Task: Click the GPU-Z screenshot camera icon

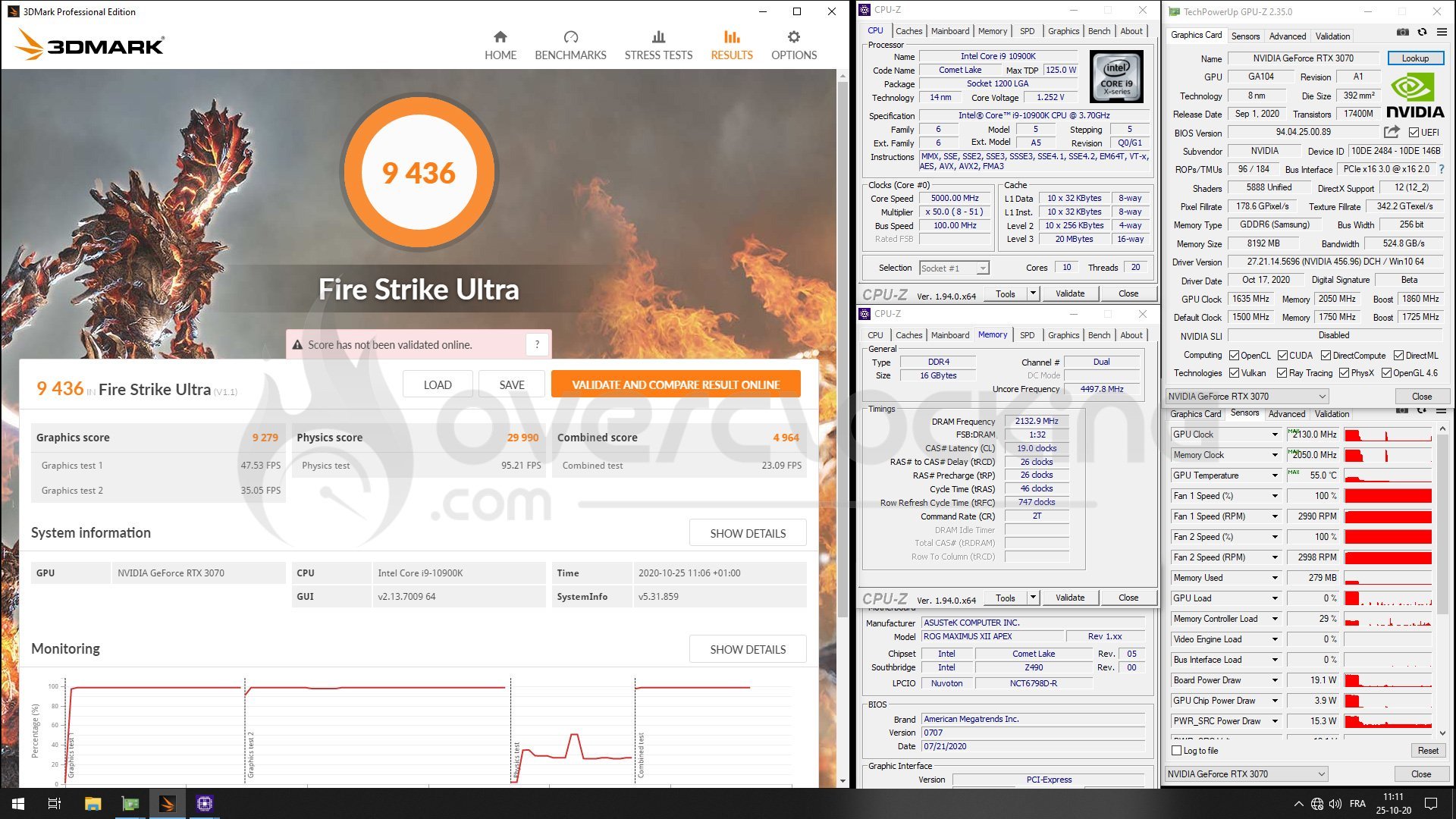Action: click(1403, 32)
